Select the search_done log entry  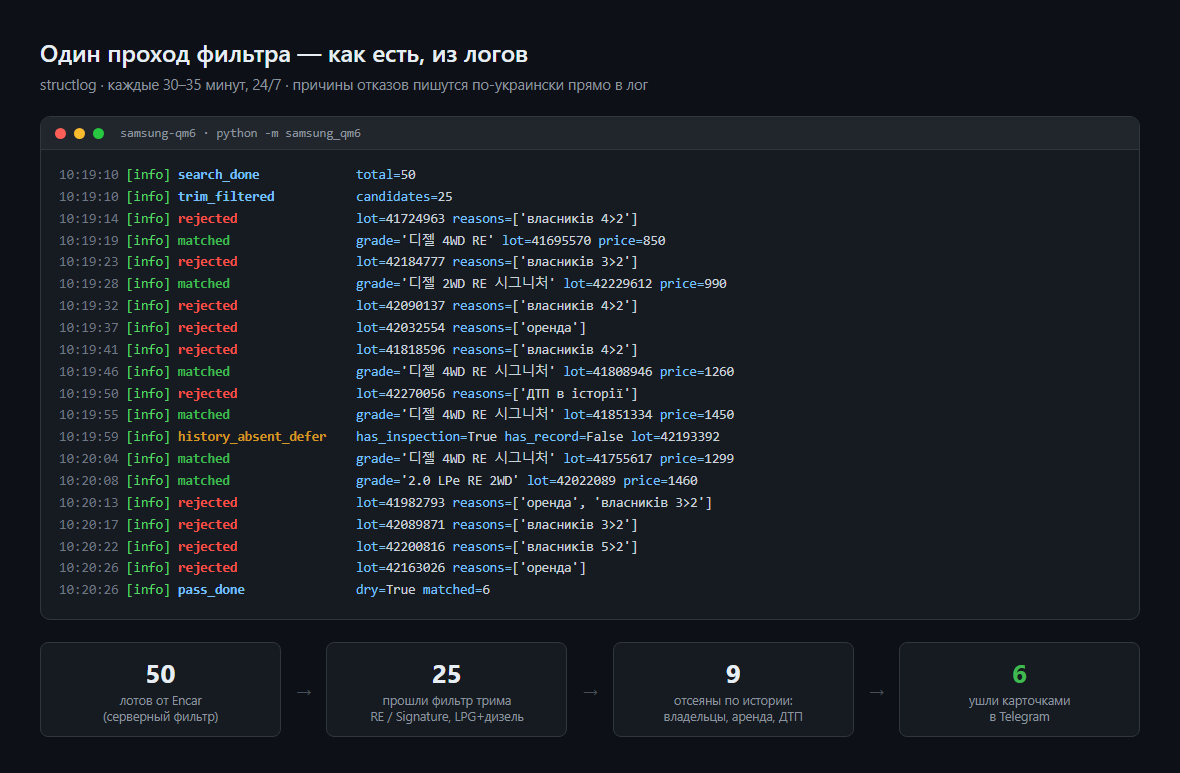[x=237, y=175]
